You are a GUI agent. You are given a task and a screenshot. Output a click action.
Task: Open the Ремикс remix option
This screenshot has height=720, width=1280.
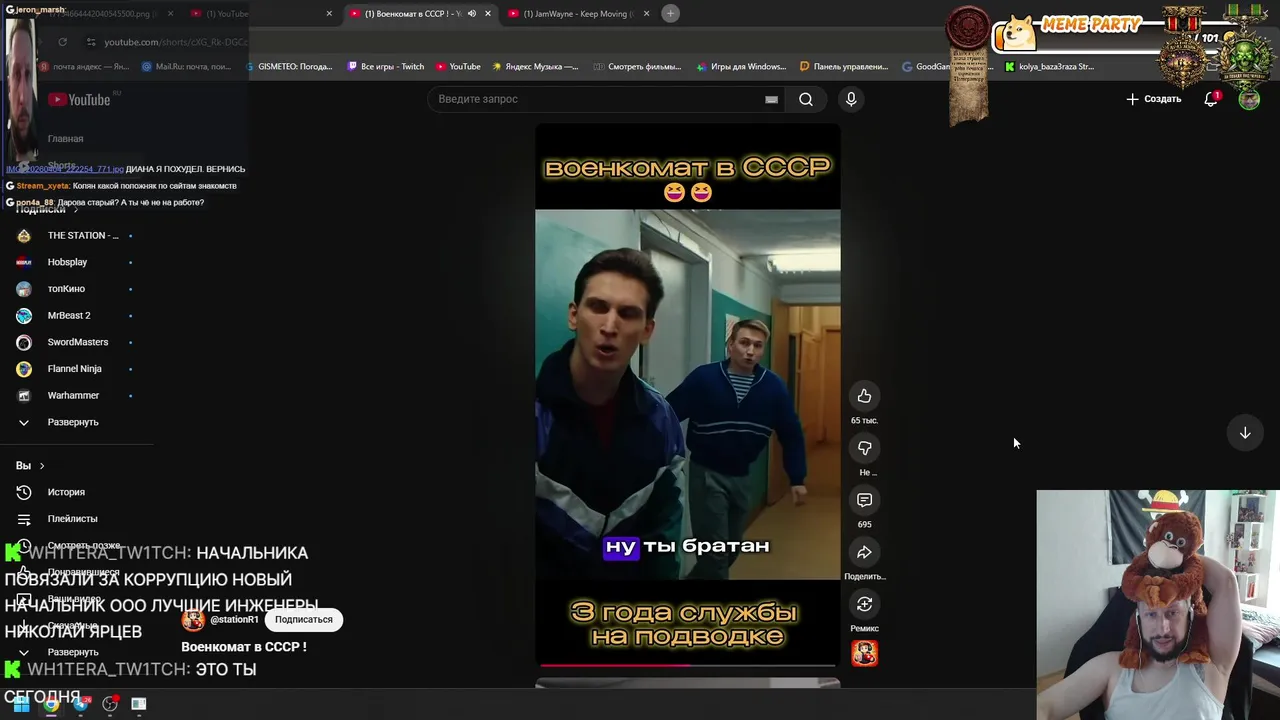click(x=864, y=604)
